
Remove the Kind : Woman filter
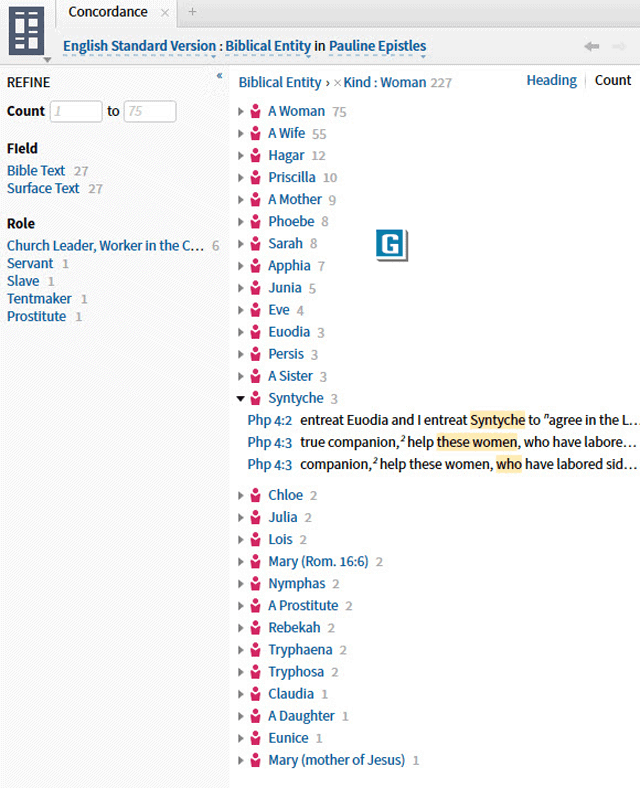coord(338,83)
